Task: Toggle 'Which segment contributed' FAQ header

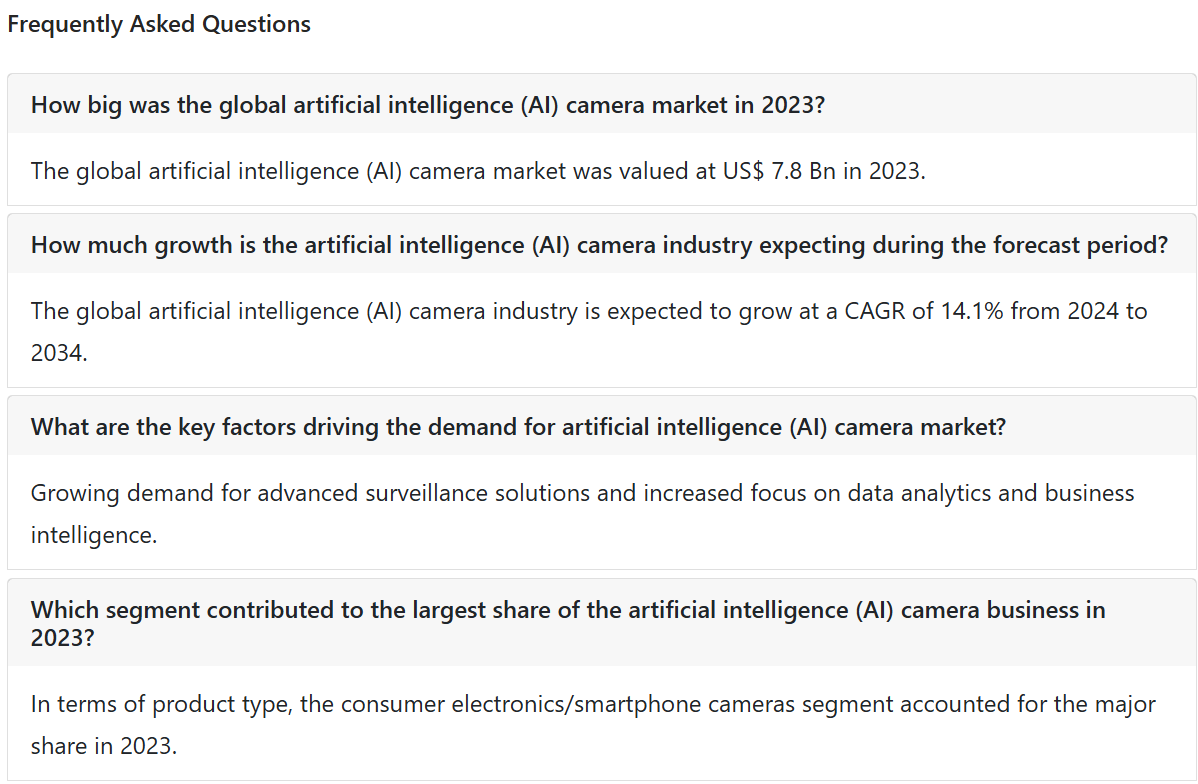Action: 602,623
